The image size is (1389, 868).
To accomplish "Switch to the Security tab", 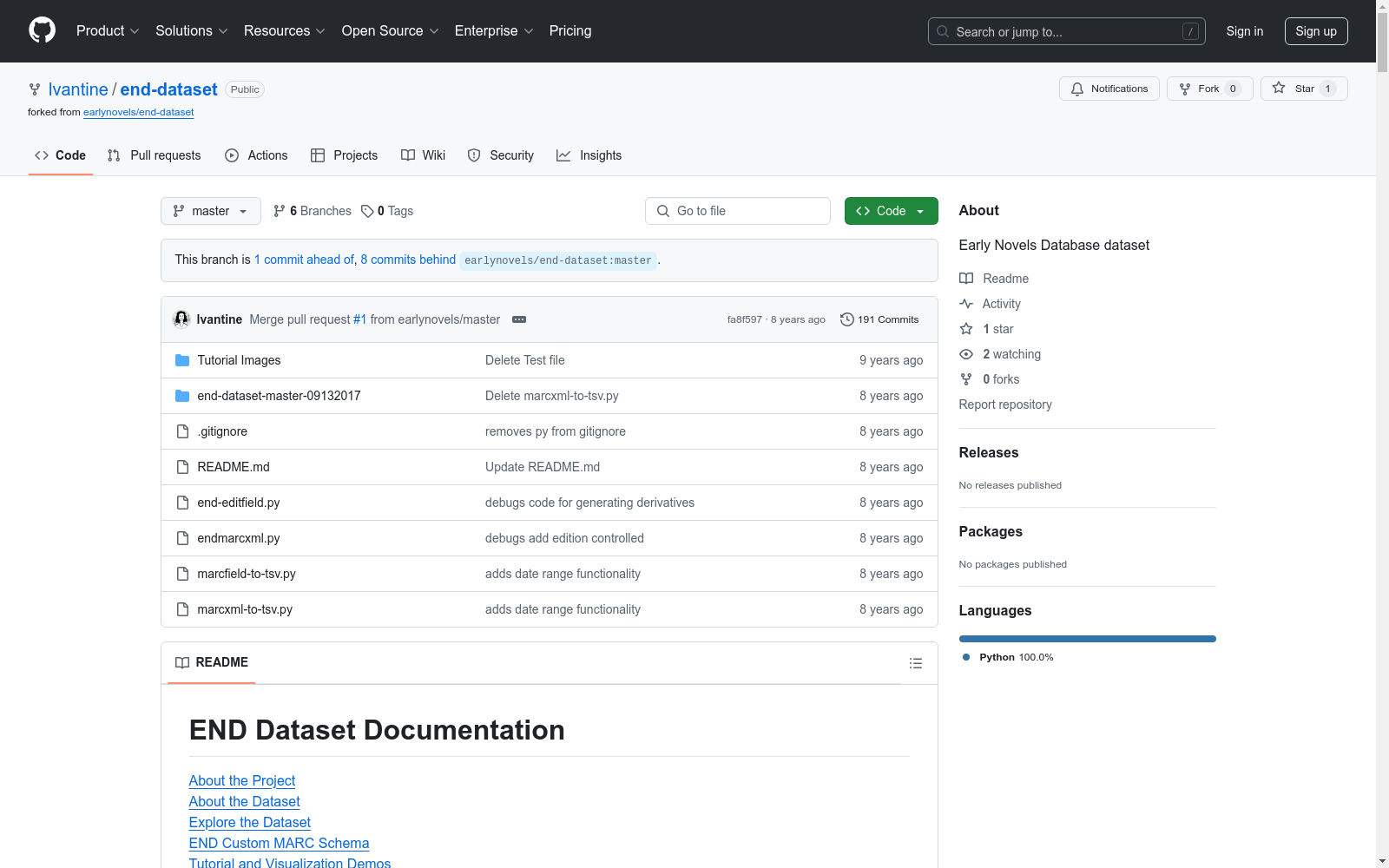I will pyautogui.click(x=501, y=155).
